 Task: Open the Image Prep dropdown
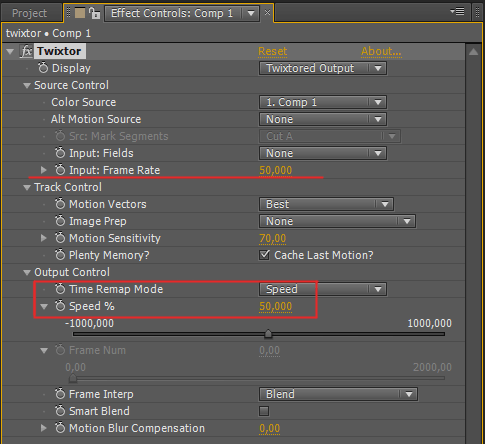(337, 221)
